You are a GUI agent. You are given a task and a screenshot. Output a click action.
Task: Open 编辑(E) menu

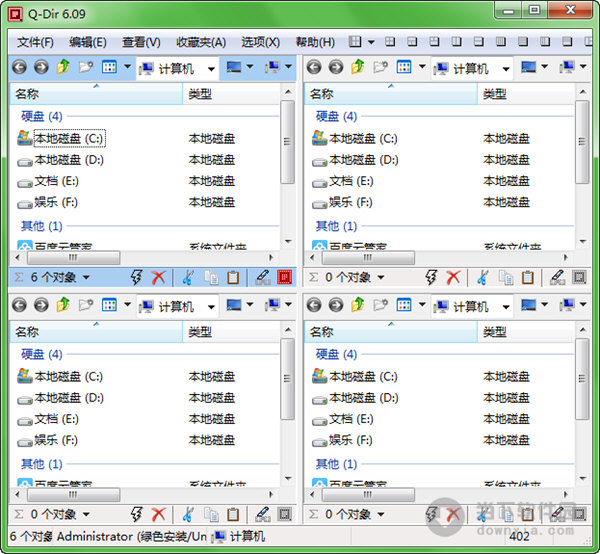point(88,42)
